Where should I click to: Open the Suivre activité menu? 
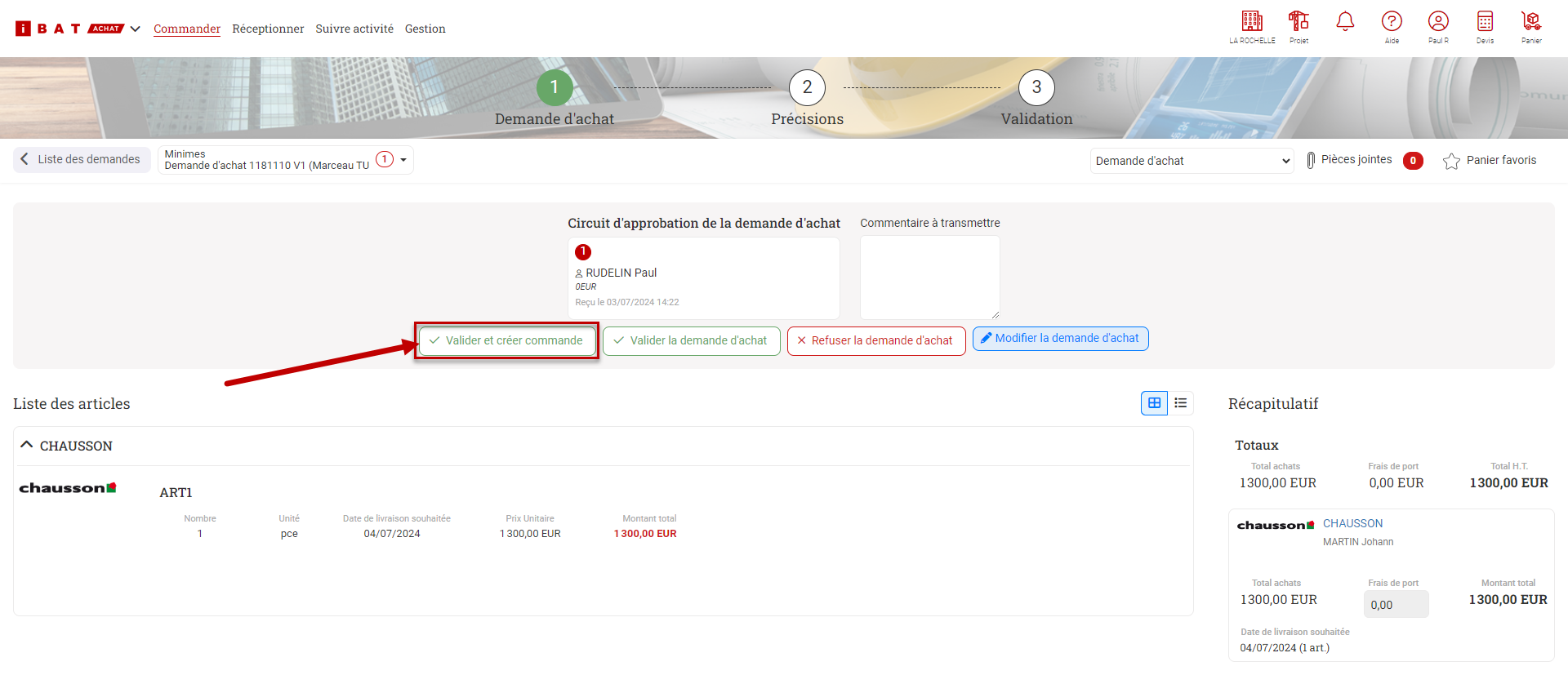tap(354, 29)
